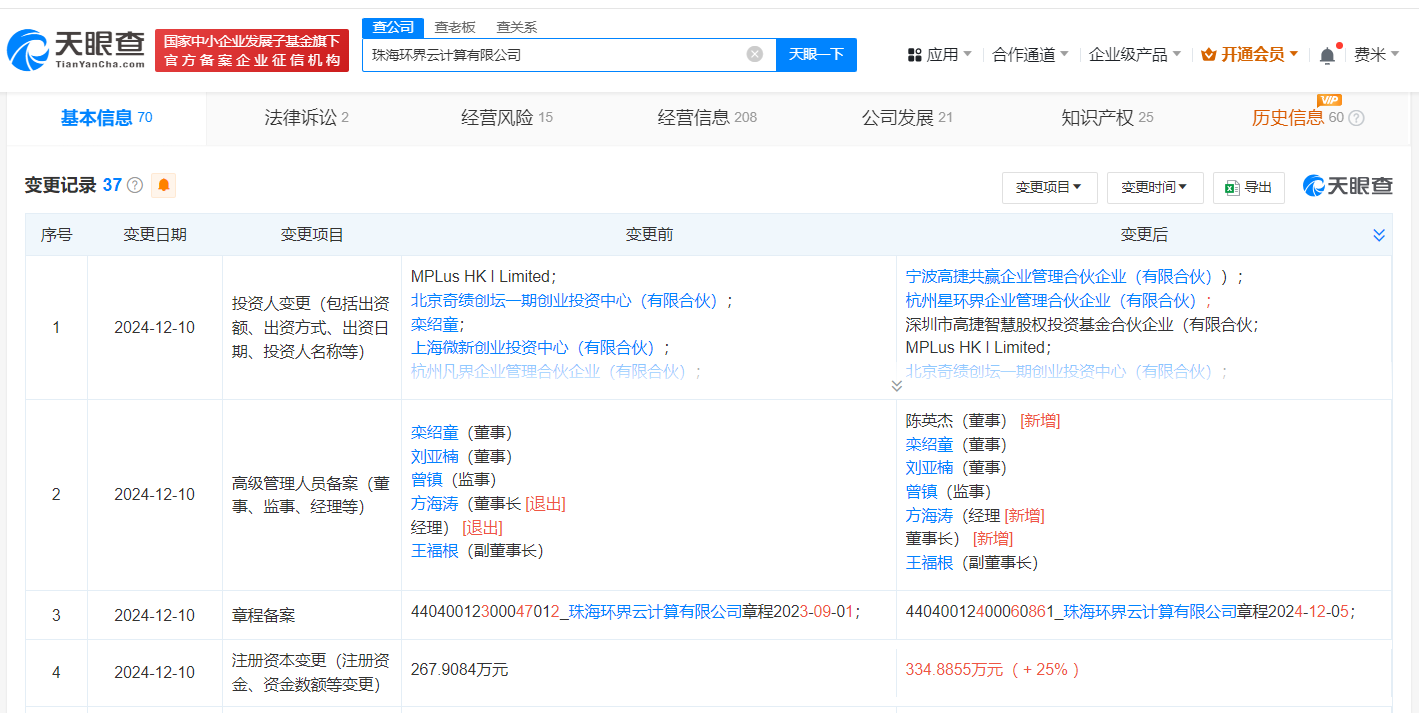Click the help icon beside 历史信息 60
The image size is (1419, 713).
(1356, 118)
